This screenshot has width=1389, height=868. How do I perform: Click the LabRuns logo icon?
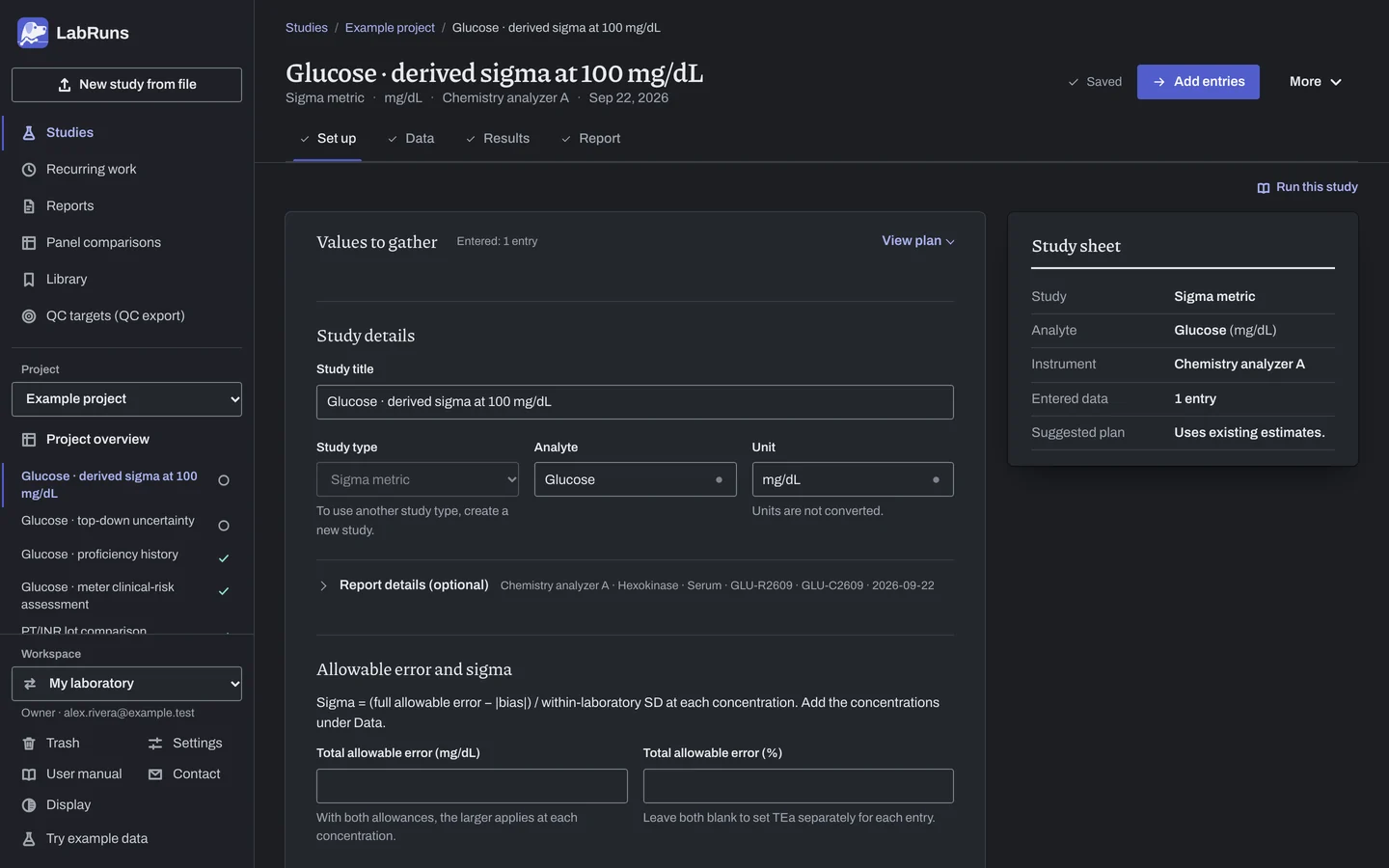point(33,33)
